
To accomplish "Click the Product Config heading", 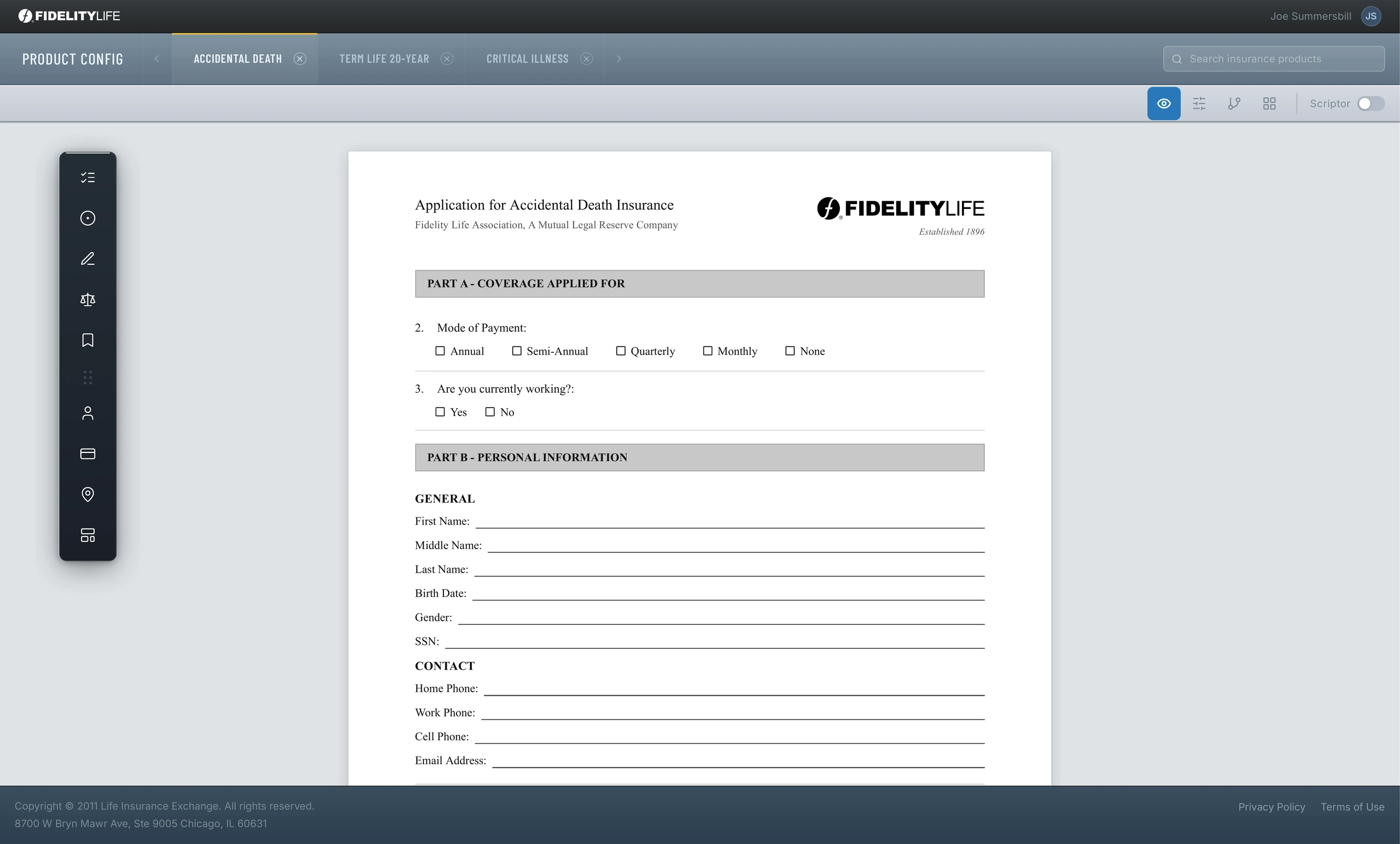I will (73, 59).
